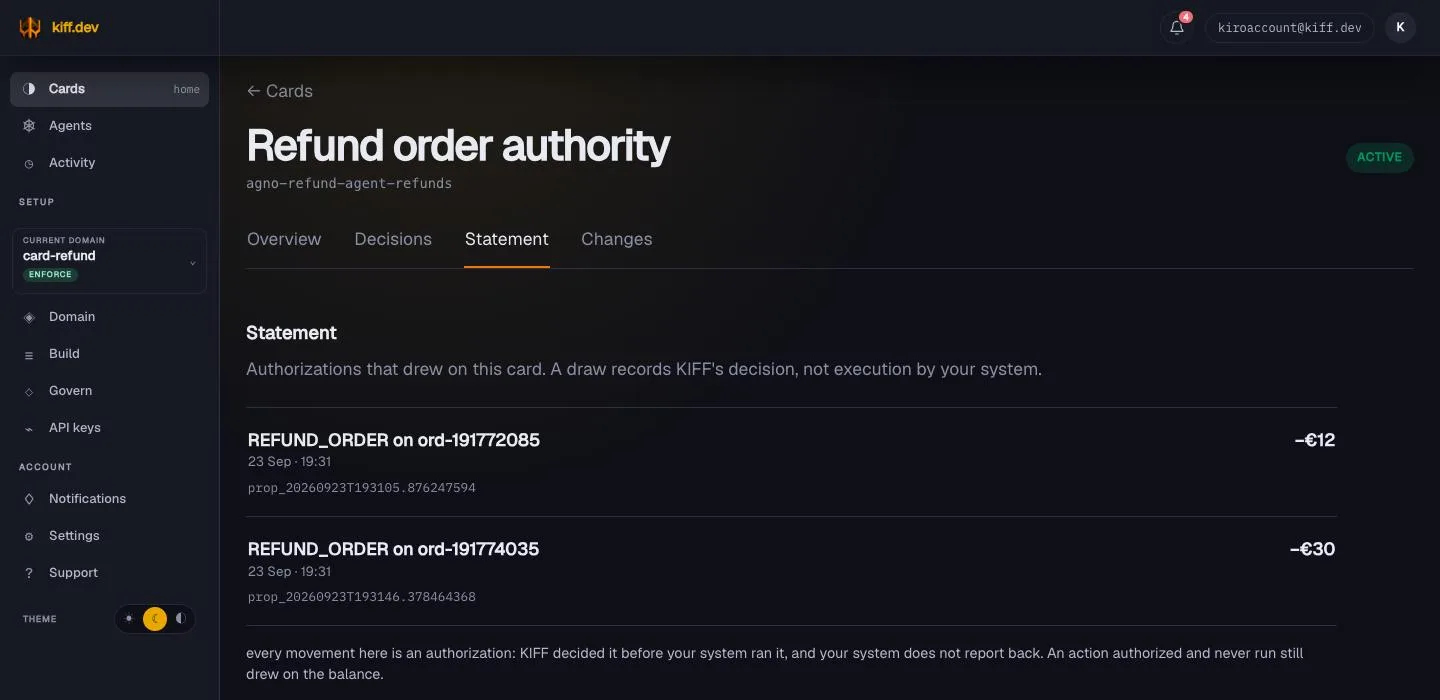The image size is (1440, 700).
Task: Click the kiff.dev logo icon
Action: coord(30,27)
